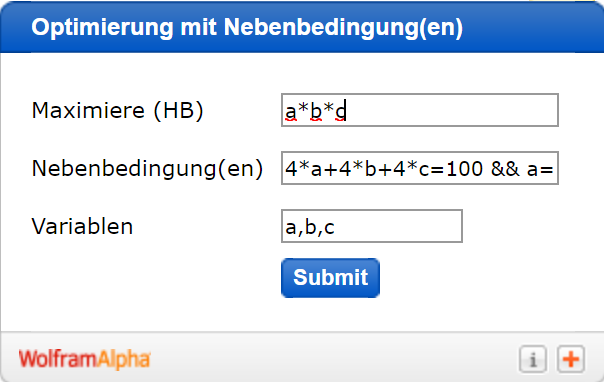This screenshot has height=382, width=604.
Task: Focus the Maximiere (HB) input field
Action: point(420,110)
